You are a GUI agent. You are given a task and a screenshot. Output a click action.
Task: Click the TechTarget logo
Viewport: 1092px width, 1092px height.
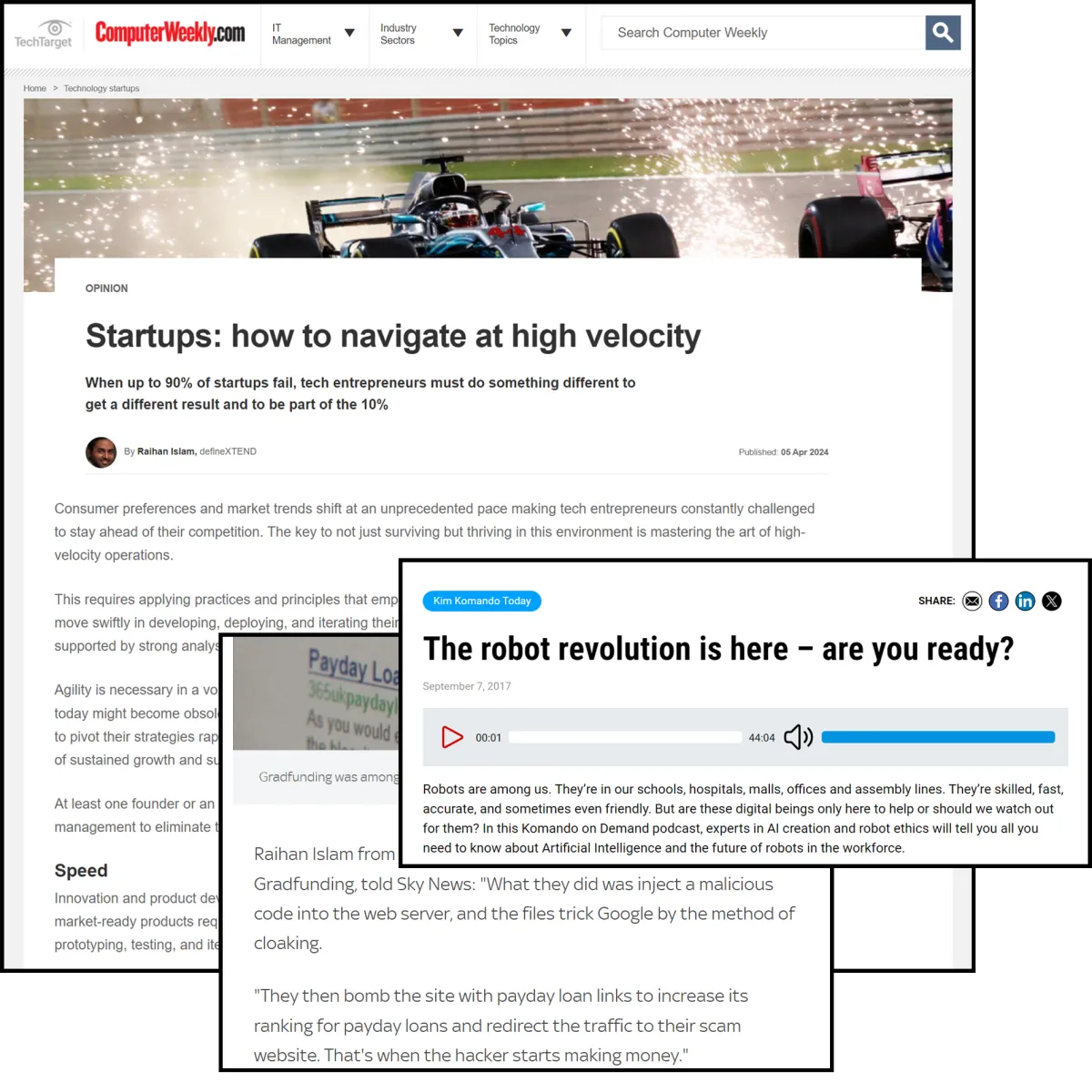pyautogui.click(x=43, y=34)
